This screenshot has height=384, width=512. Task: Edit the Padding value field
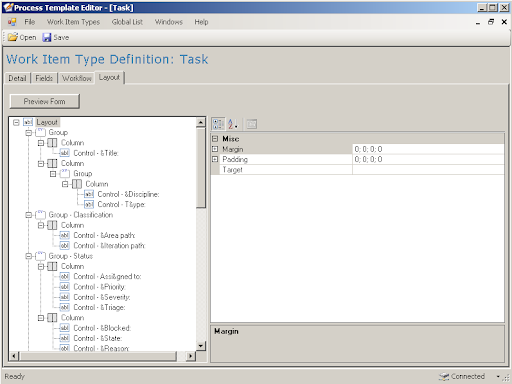[428, 159]
